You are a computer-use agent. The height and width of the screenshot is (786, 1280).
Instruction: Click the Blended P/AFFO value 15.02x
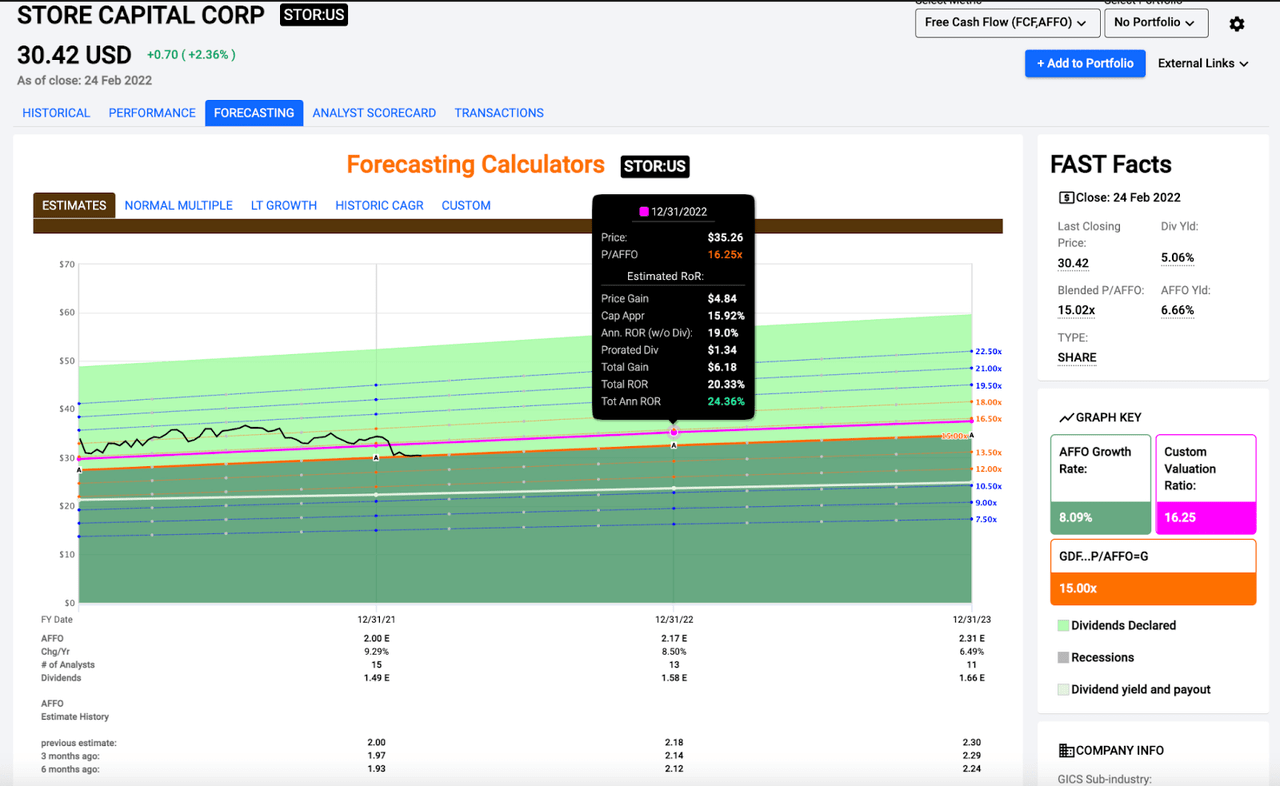click(x=1076, y=310)
